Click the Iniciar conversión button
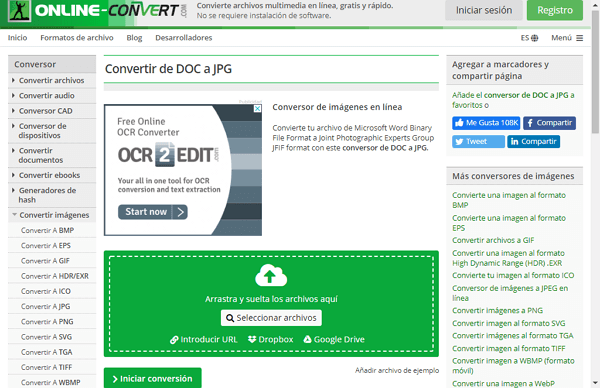 [x=153, y=378]
